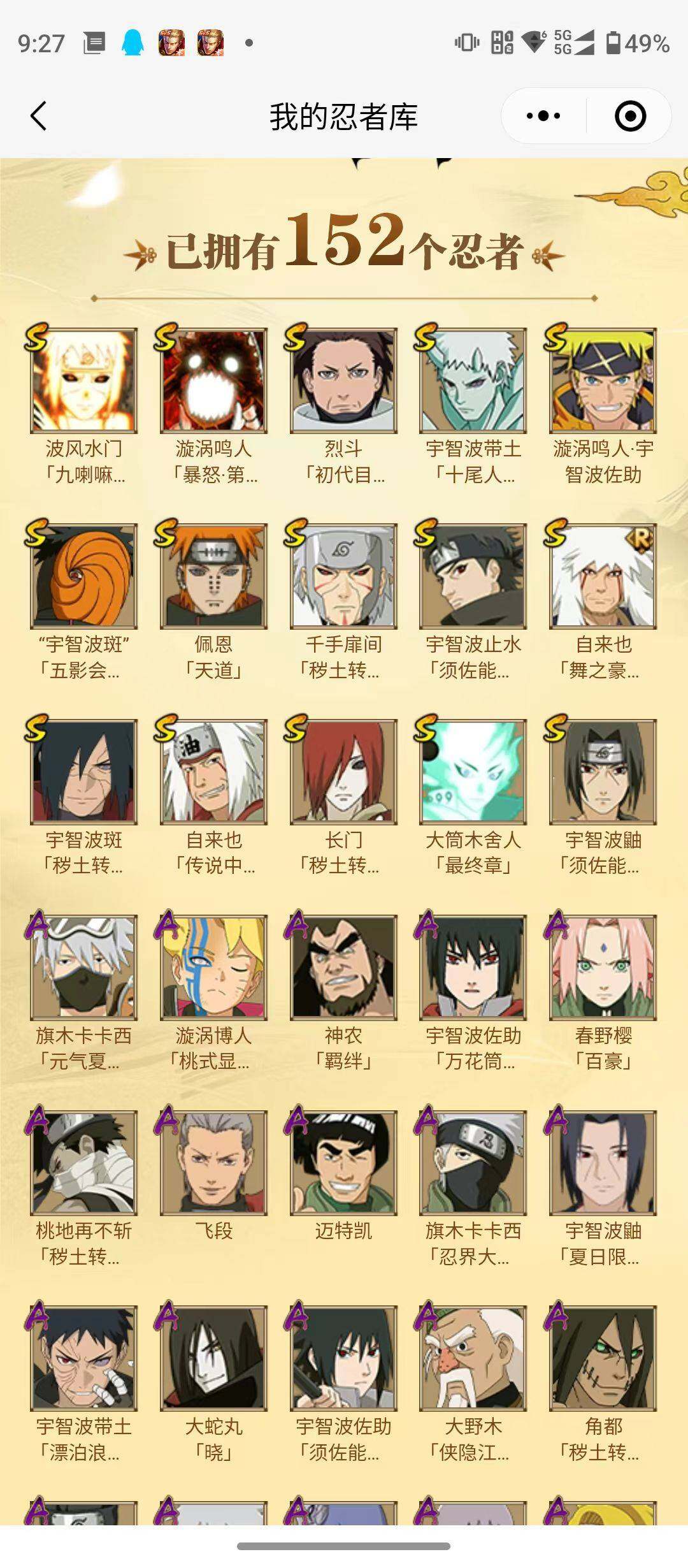Tap the back arrow in header
This screenshot has width=688, height=1568.
39,117
